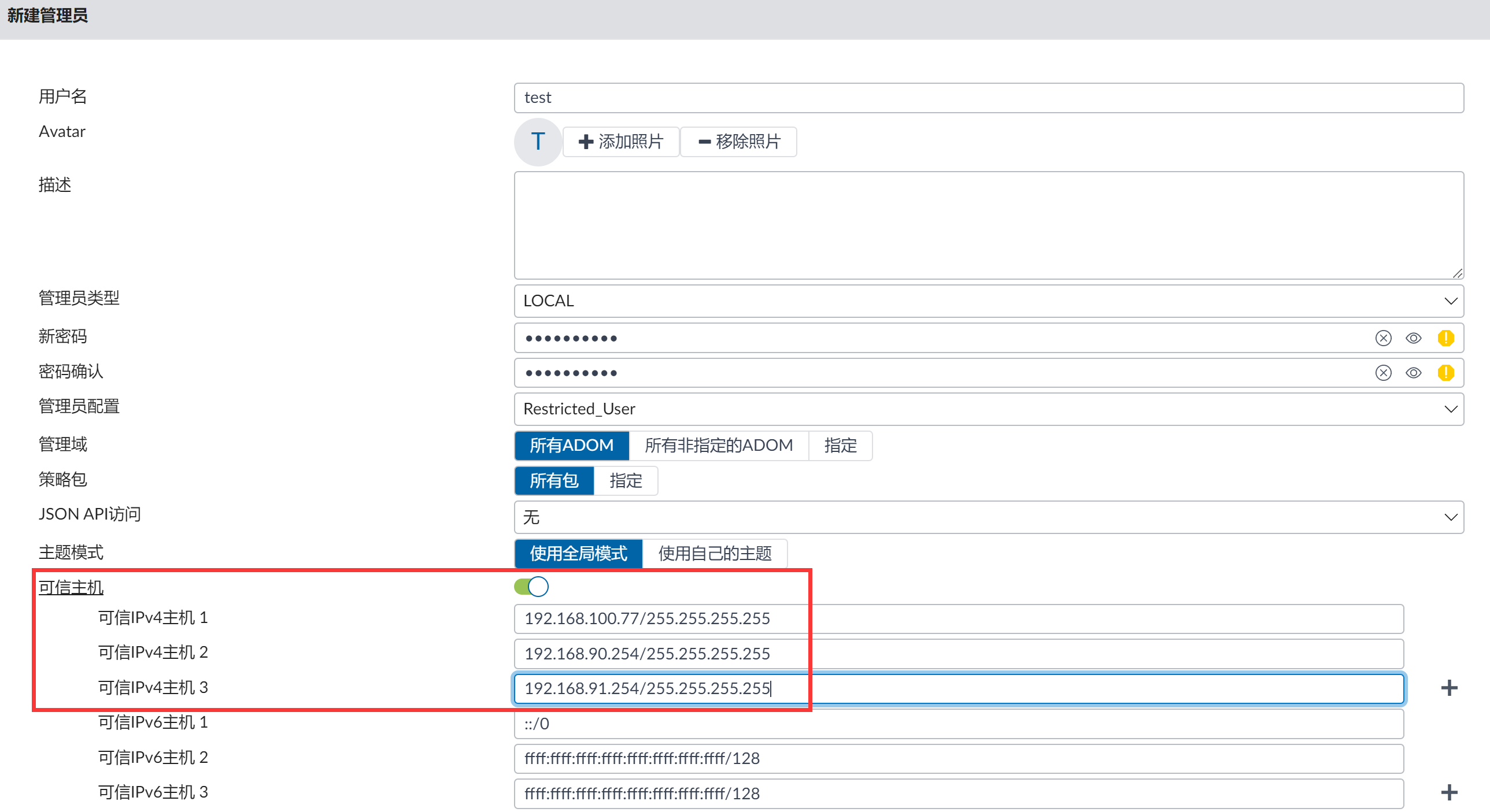
Task: Switch 策略包 to 指定
Action: 625,481
